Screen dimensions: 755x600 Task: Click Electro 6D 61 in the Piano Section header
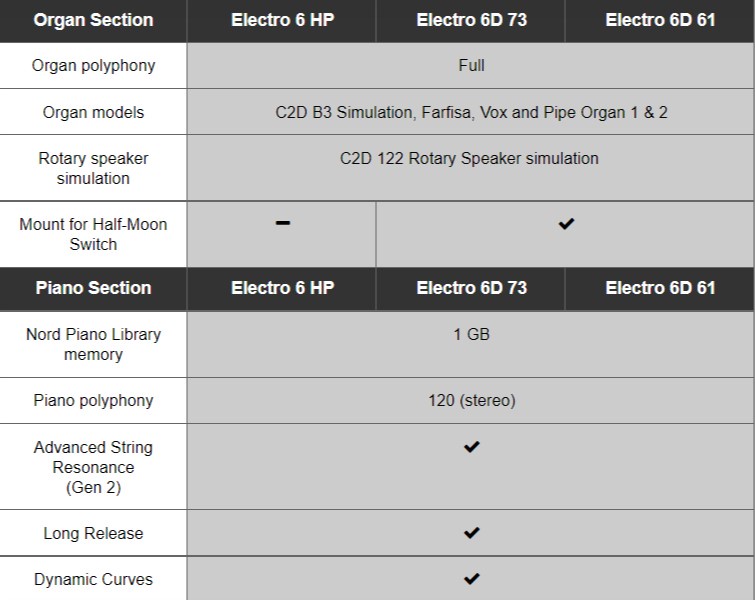(660, 288)
